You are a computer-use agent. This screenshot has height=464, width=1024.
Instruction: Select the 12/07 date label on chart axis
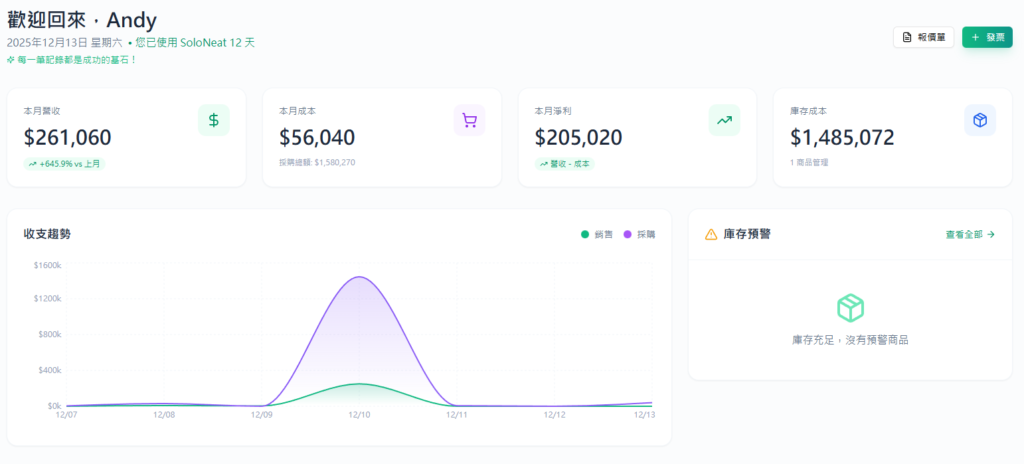click(66, 414)
